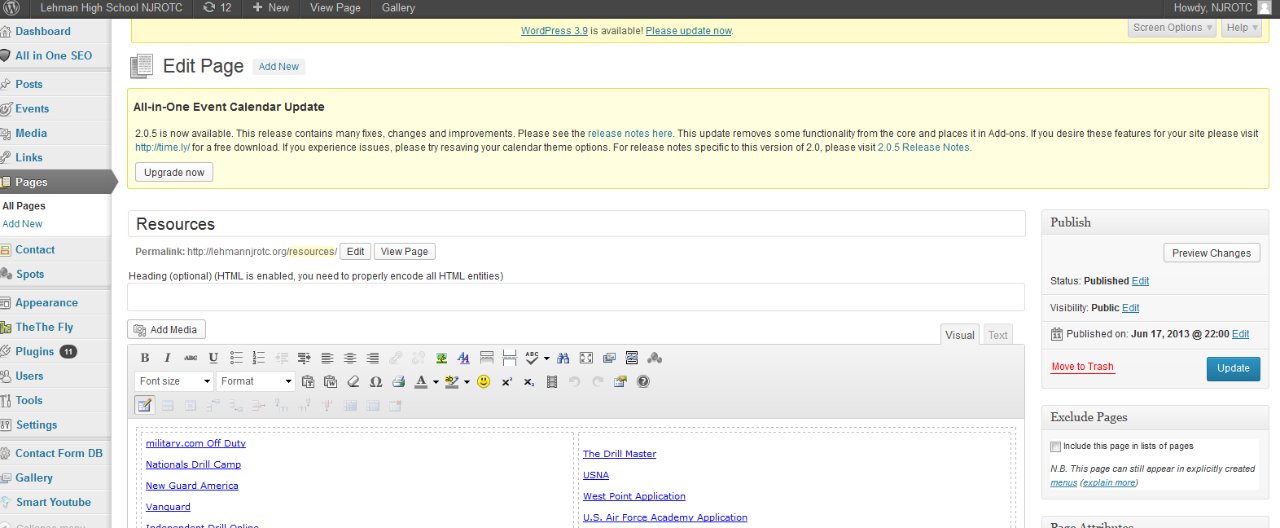Viewport: 1280px width, 528px height.
Task: Click the page title field 'Resources'
Action: click(x=576, y=224)
